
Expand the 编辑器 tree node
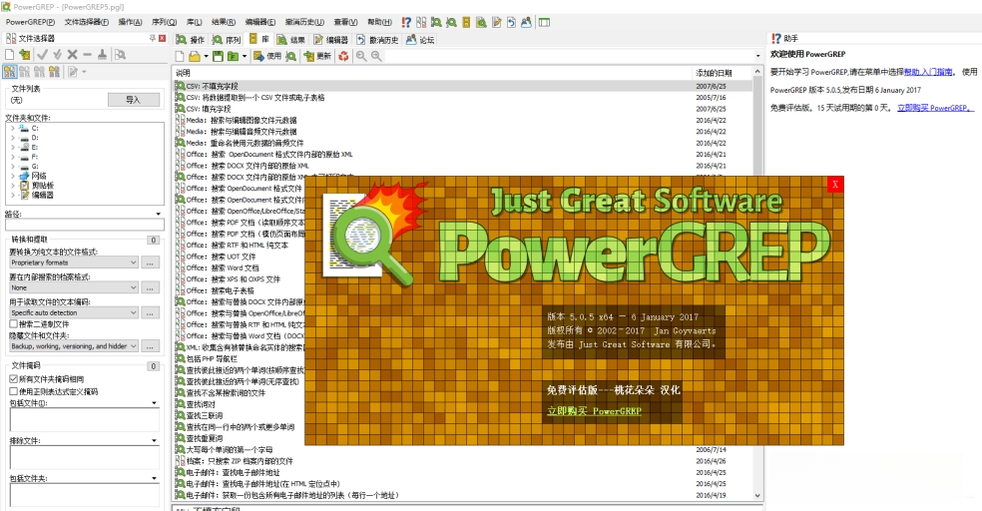pyautogui.click(x=13, y=195)
